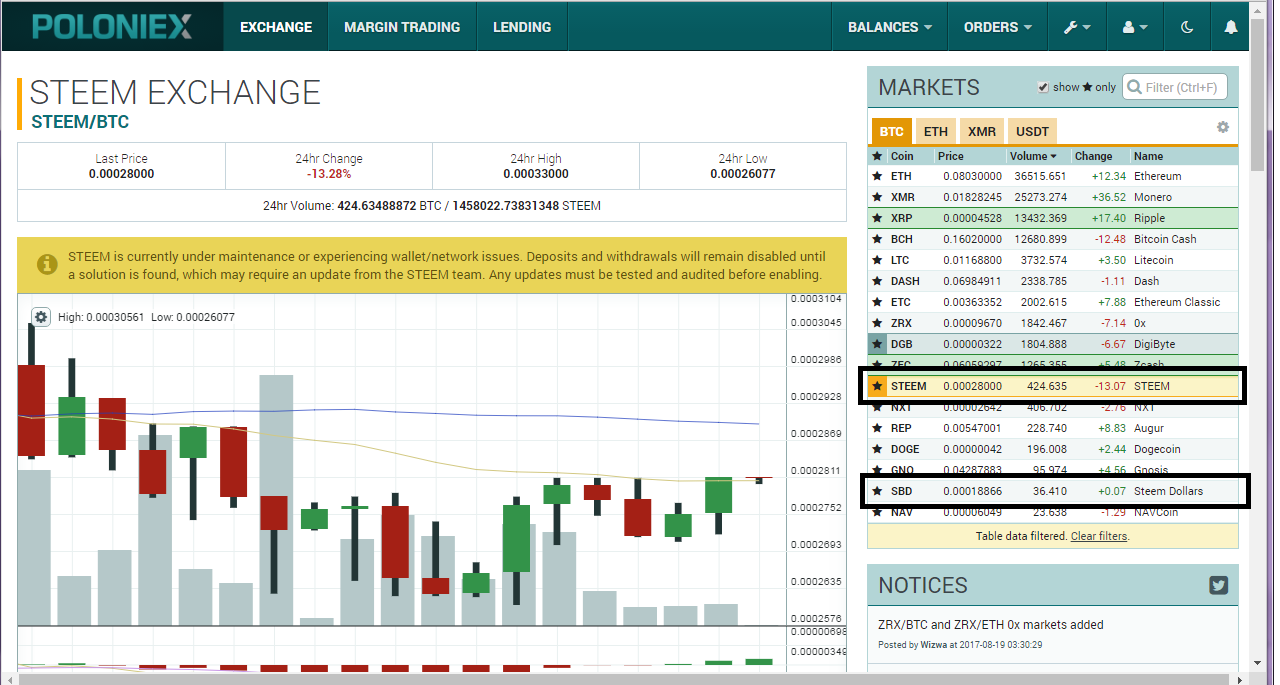Click the Last Price 0.00028000 value
The width and height of the screenshot is (1280, 685).
(121, 174)
